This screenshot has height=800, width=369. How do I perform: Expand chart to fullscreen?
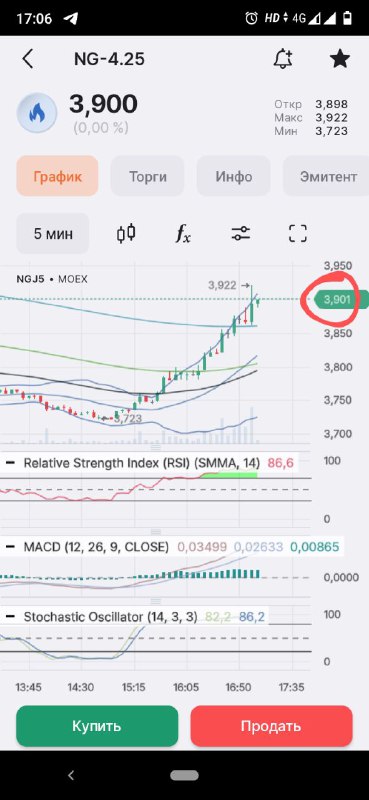[298, 234]
